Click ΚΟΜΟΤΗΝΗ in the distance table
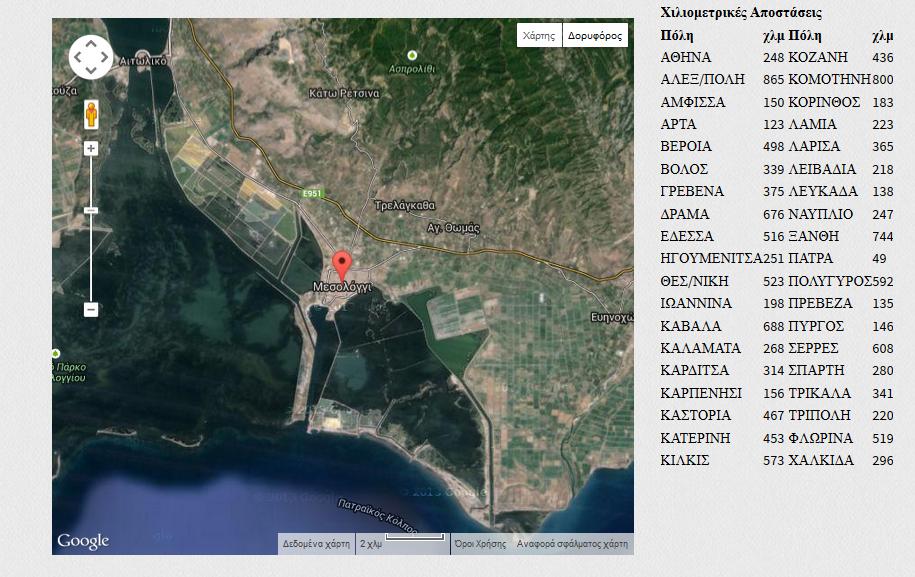 pos(829,79)
